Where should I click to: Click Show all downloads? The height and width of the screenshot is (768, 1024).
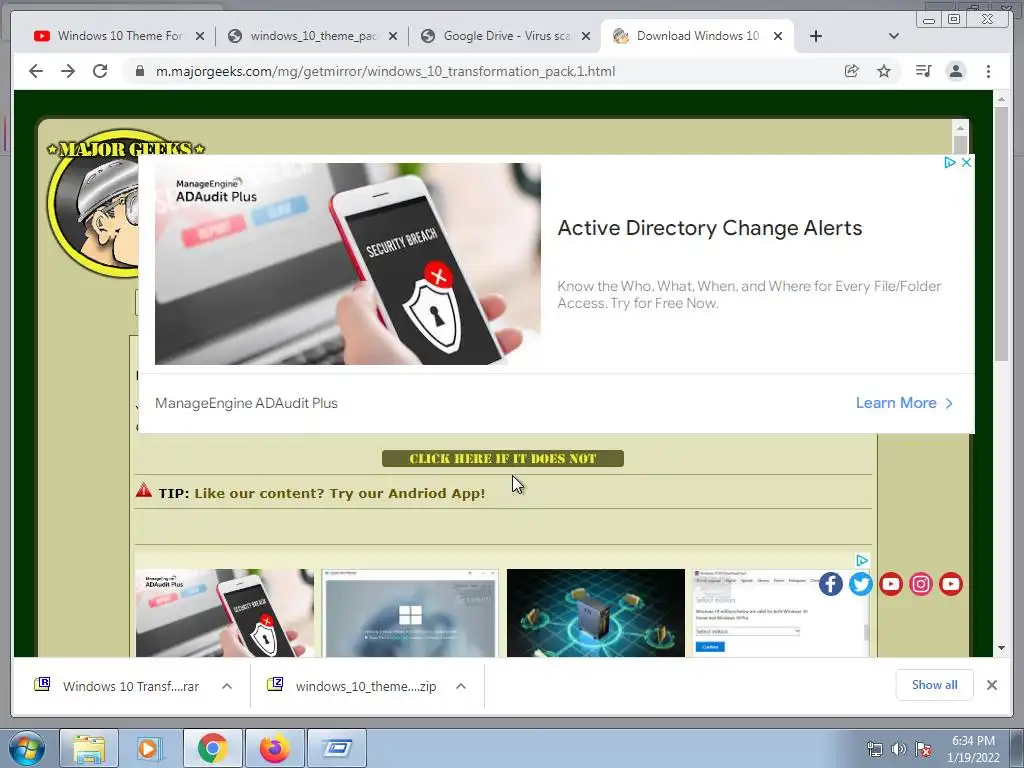[935, 684]
